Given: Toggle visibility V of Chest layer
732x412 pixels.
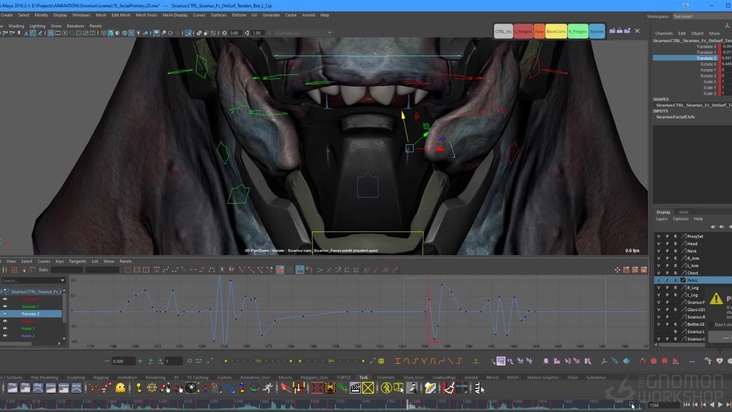Looking at the screenshot, I should point(659,273).
